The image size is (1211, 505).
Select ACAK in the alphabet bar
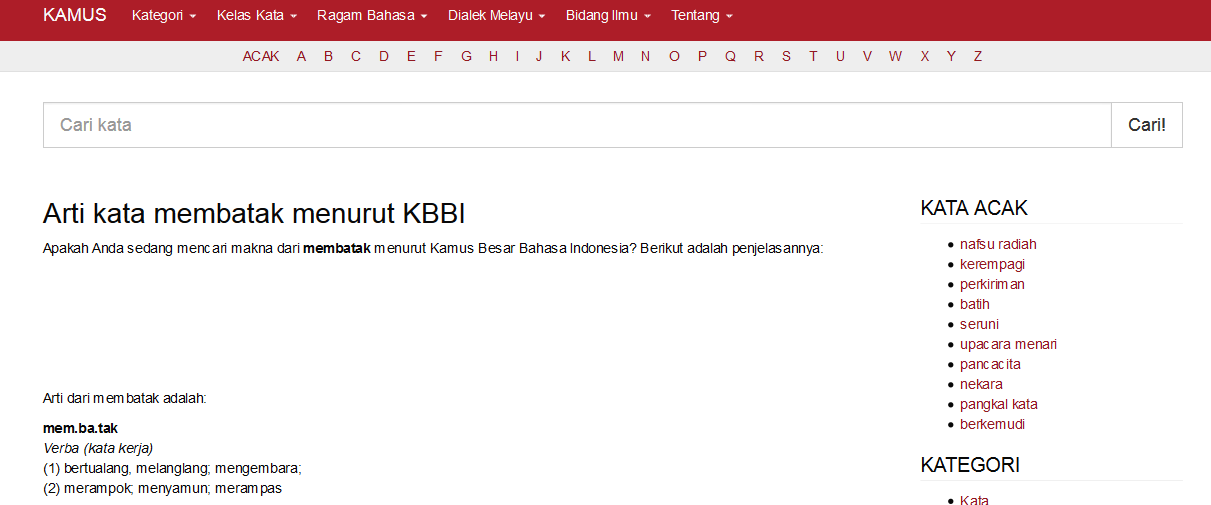261,56
